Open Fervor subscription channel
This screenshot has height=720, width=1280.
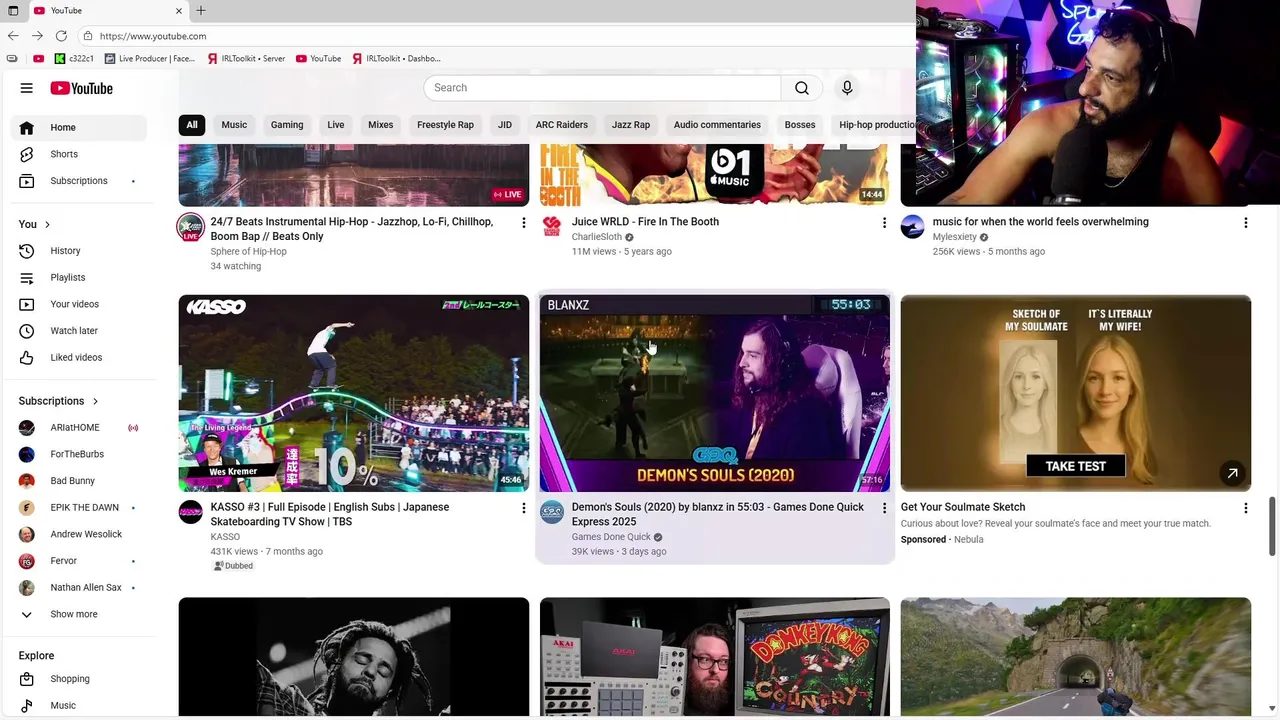point(79,561)
